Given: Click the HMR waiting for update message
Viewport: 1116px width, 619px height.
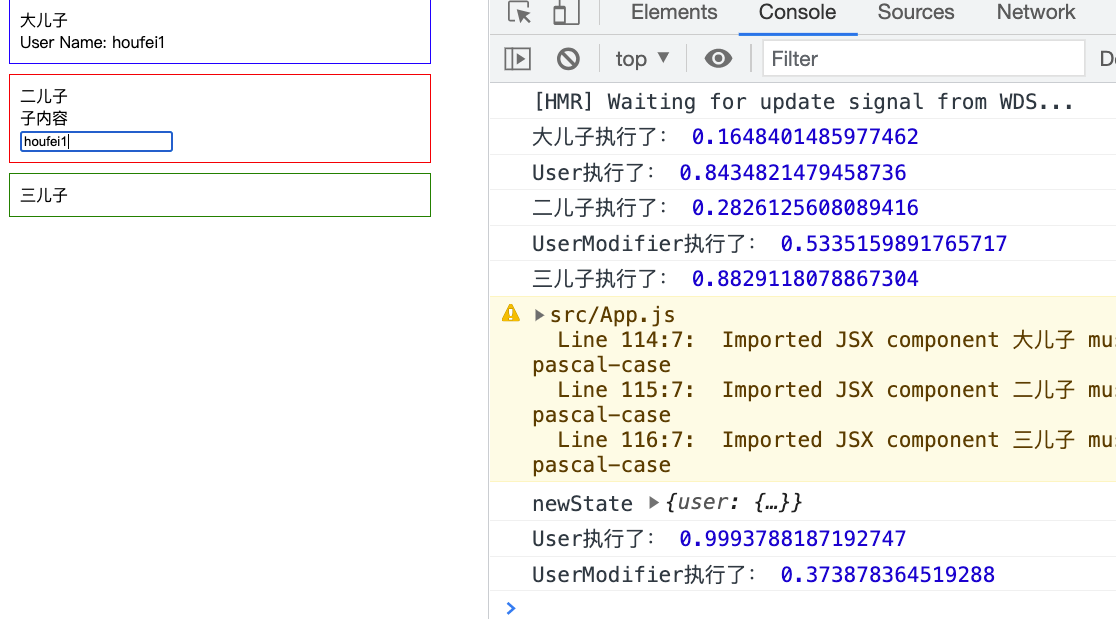Looking at the screenshot, I should coord(803,102).
